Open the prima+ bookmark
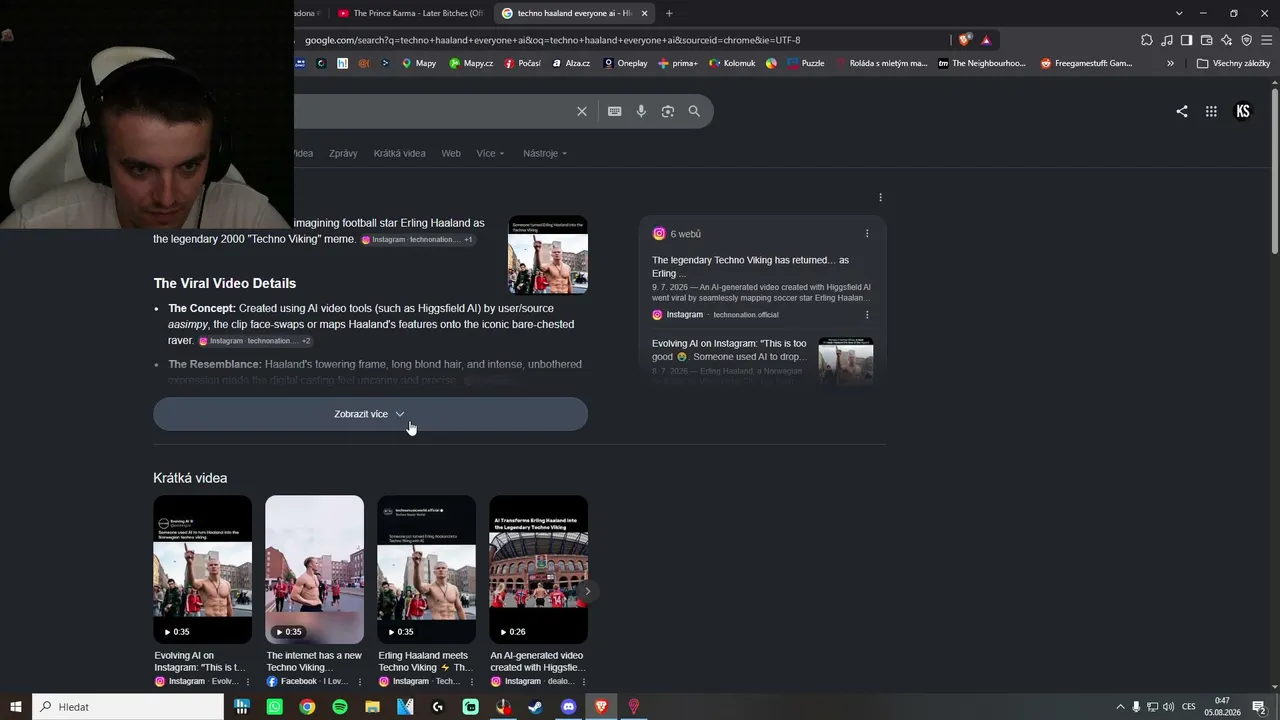This screenshot has width=1280, height=720. (x=678, y=63)
